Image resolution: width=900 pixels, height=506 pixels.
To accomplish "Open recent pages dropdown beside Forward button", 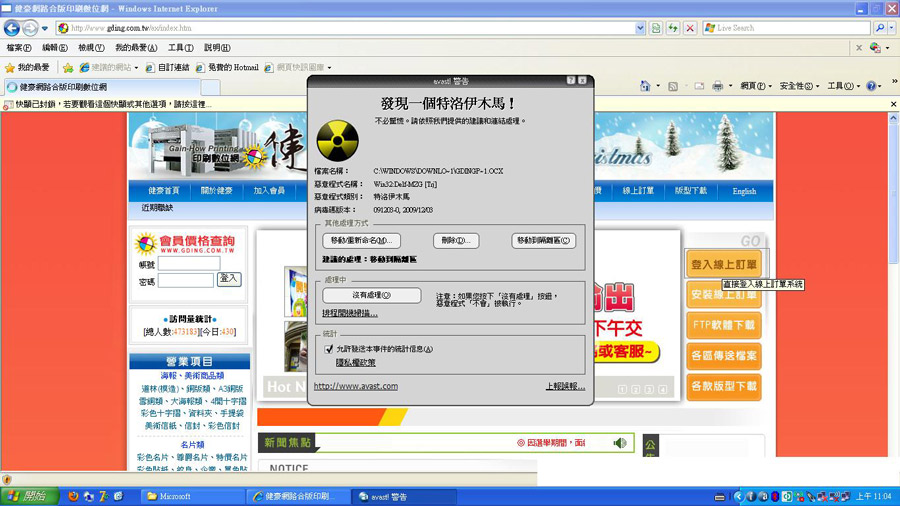I will pyautogui.click(x=45, y=28).
